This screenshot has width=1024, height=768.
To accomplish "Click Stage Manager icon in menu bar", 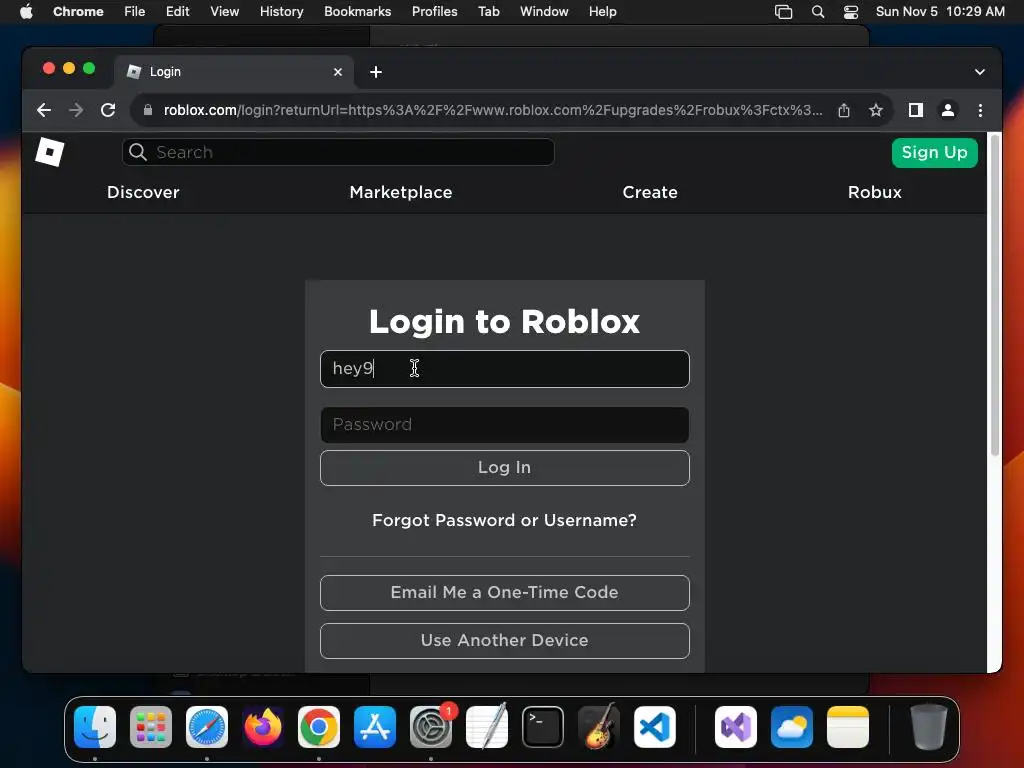I will [x=783, y=12].
